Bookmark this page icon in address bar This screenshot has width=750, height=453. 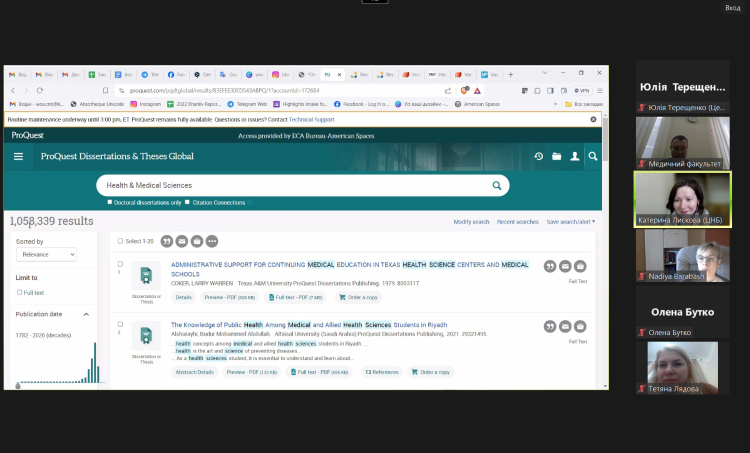[x=105, y=90]
